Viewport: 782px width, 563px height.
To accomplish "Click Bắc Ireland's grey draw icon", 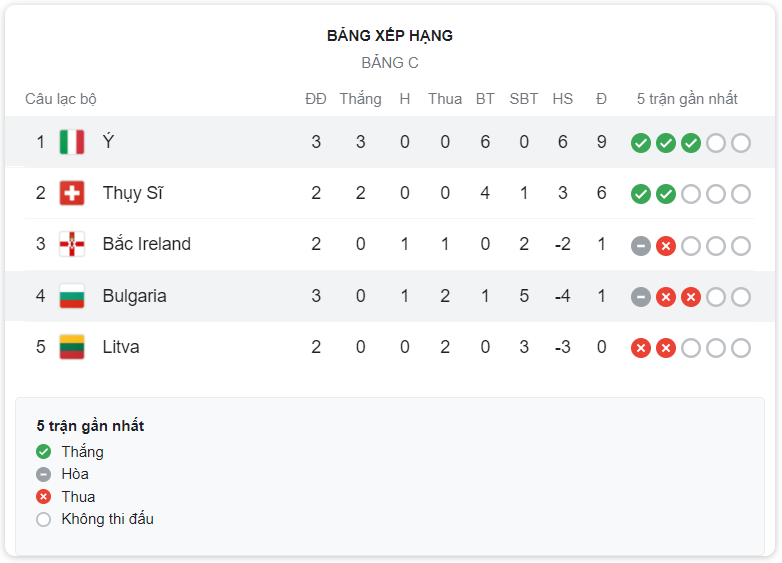I will coord(641,246).
